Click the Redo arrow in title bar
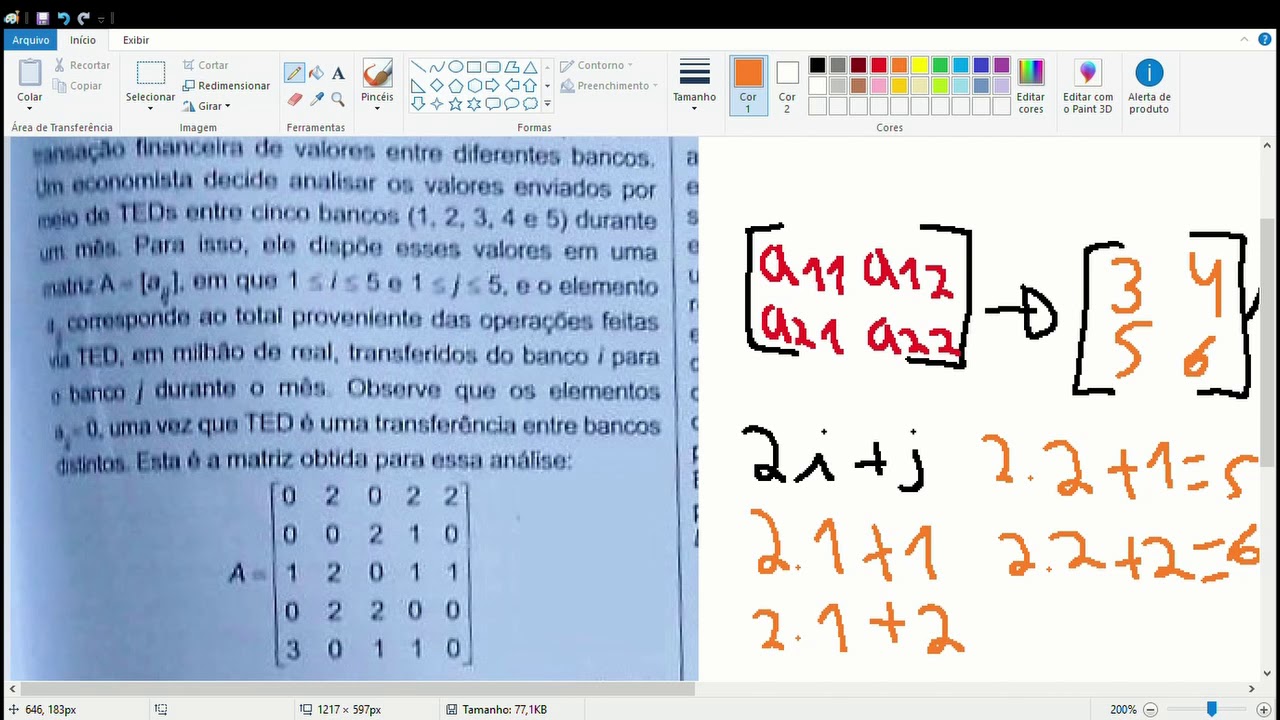1280x720 pixels. [x=84, y=18]
